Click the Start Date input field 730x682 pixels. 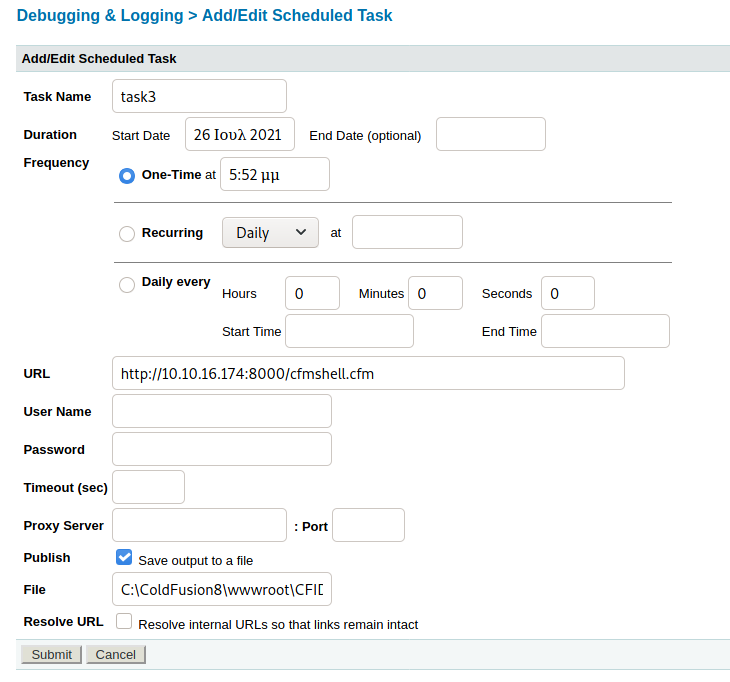tap(240, 134)
